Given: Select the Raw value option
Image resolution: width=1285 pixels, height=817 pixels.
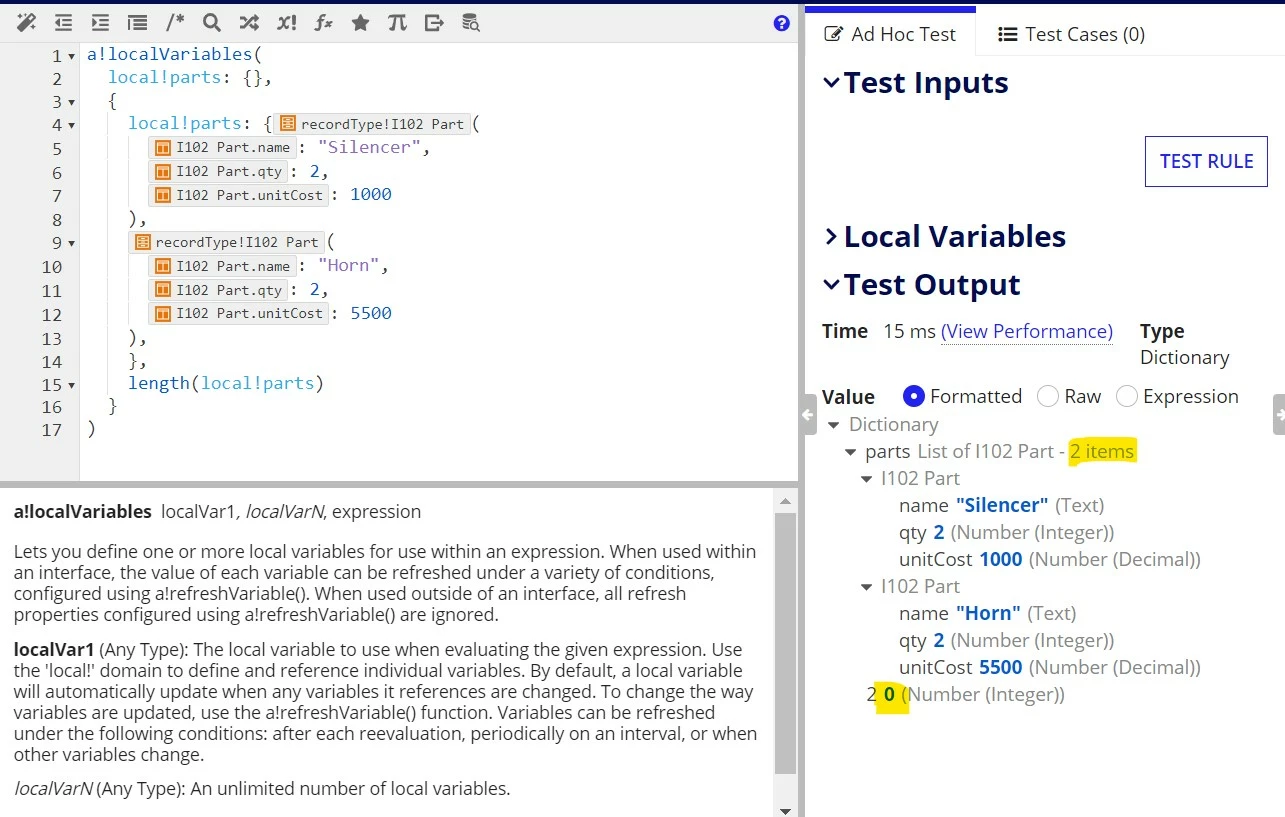Looking at the screenshot, I should click(1048, 396).
